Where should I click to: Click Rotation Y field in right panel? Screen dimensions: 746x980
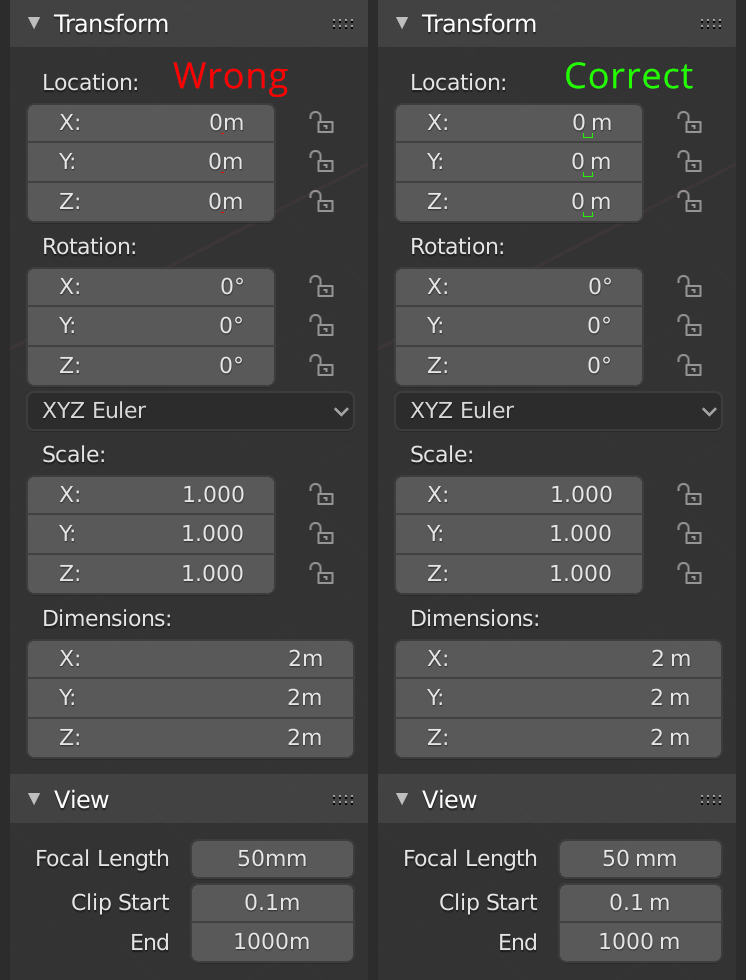(x=519, y=326)
